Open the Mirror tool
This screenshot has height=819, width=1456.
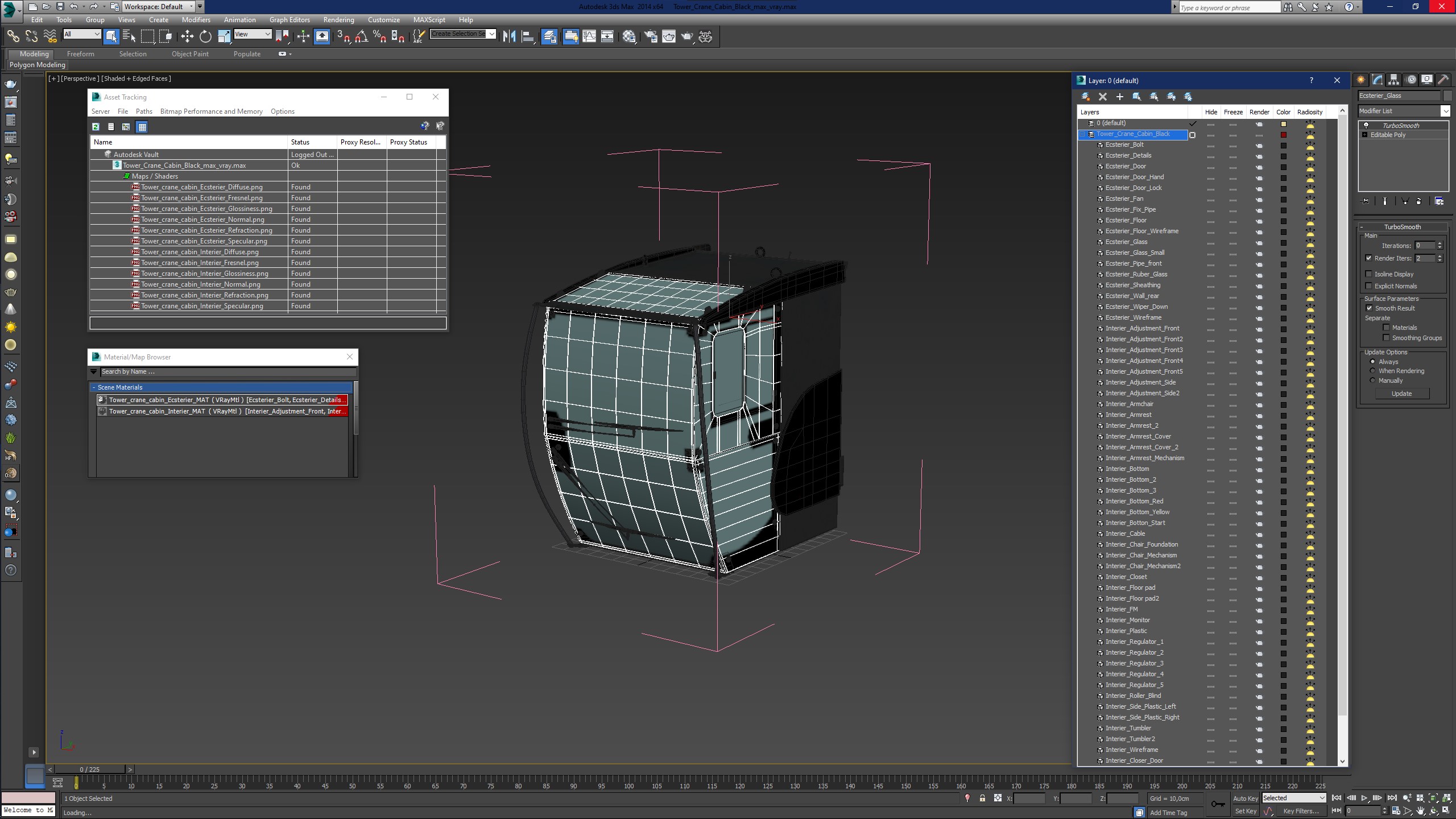(509, 36)
